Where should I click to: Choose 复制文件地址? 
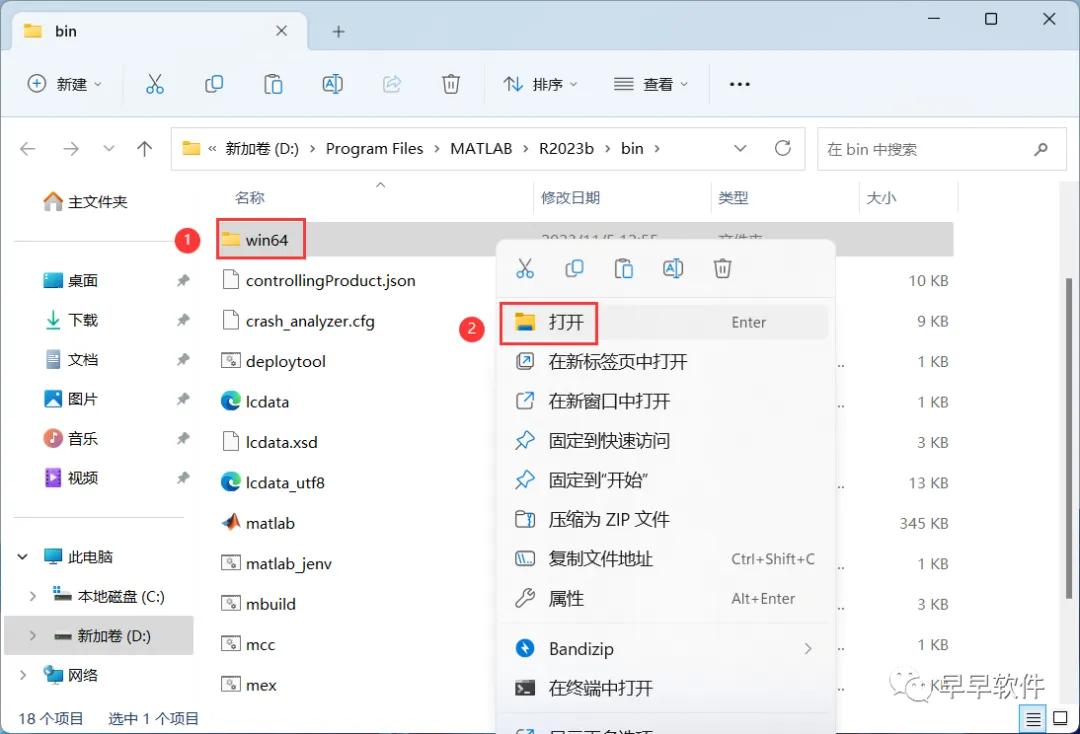coord(665,559)
